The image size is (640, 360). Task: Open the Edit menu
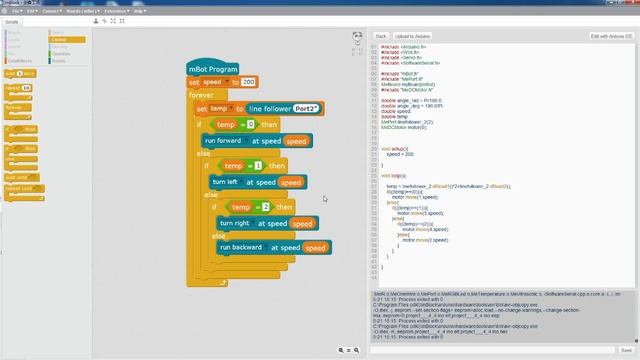tap(32, 11)
